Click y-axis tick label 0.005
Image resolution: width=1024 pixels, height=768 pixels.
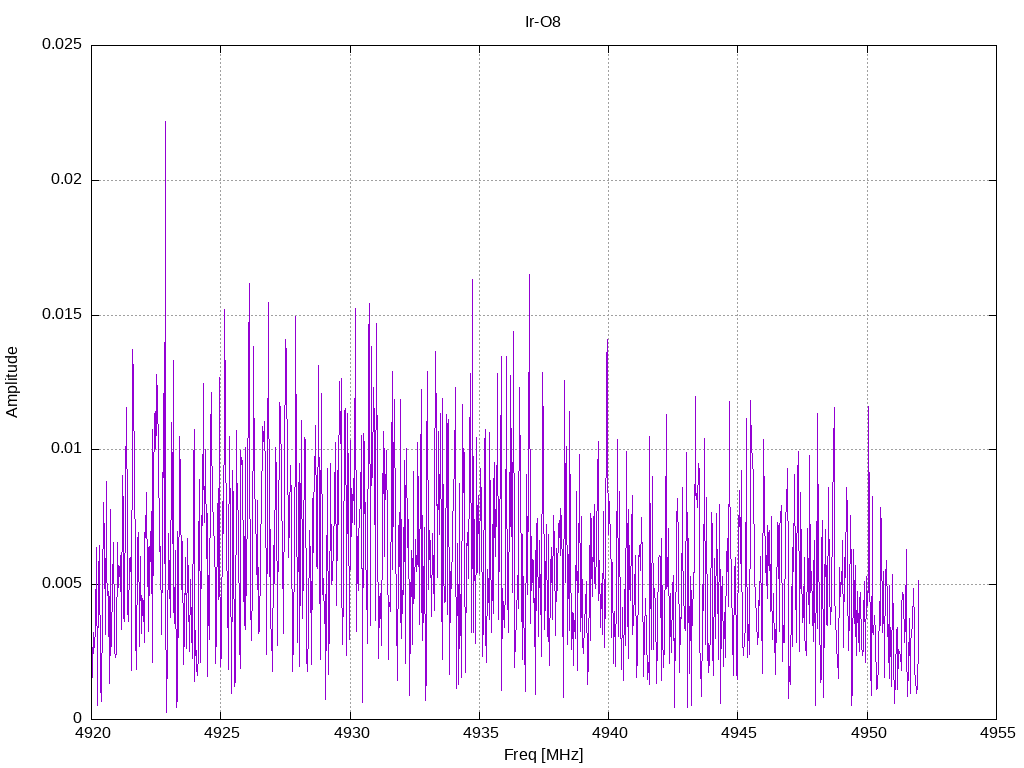[62, 583]
